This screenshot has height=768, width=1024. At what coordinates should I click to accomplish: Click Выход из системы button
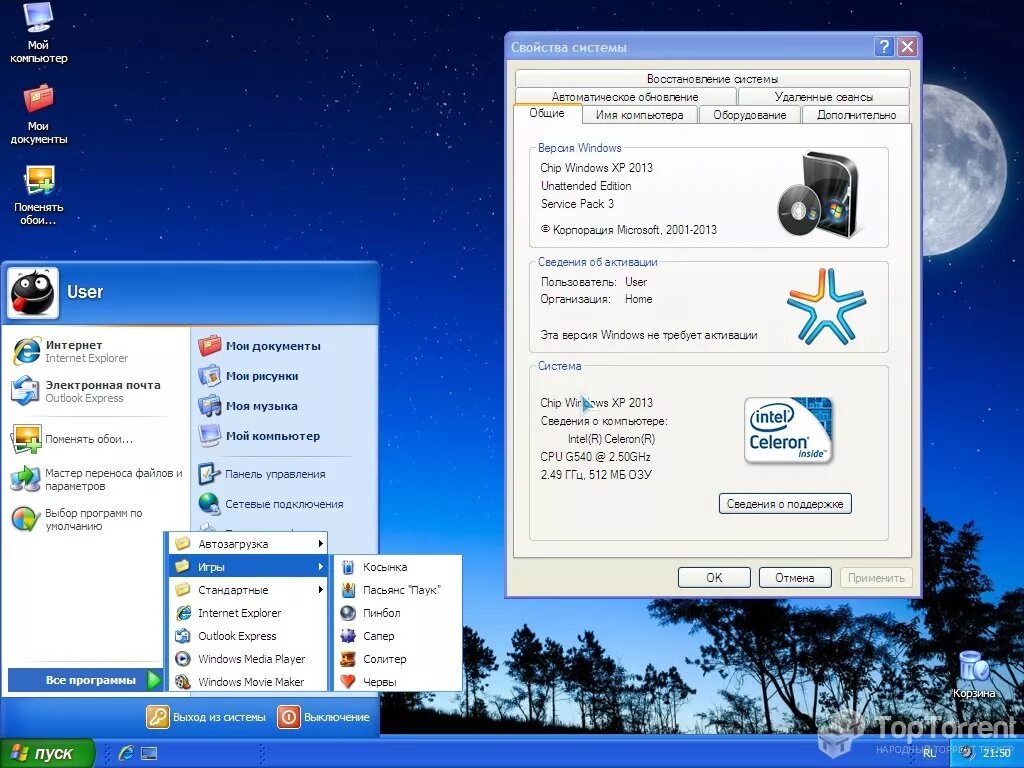206,716
